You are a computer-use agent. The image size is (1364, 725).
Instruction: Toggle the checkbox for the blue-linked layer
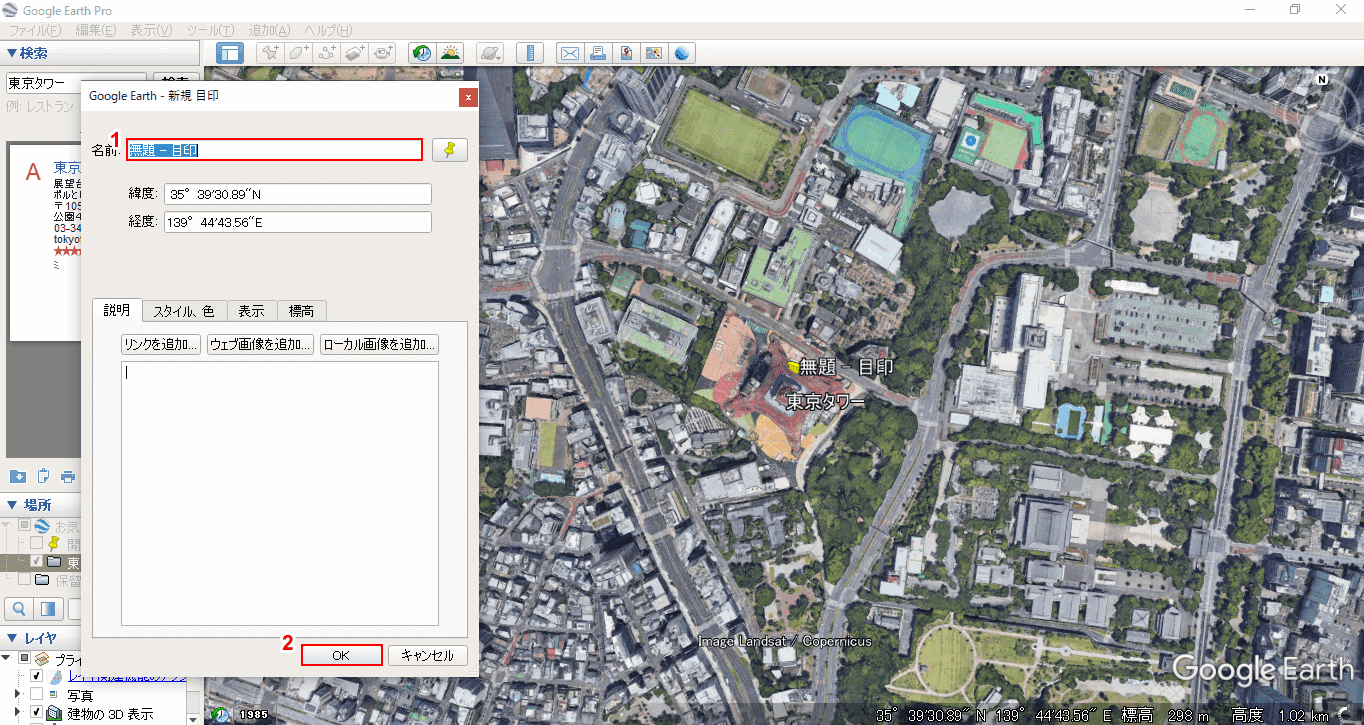(x=37, y=677)
